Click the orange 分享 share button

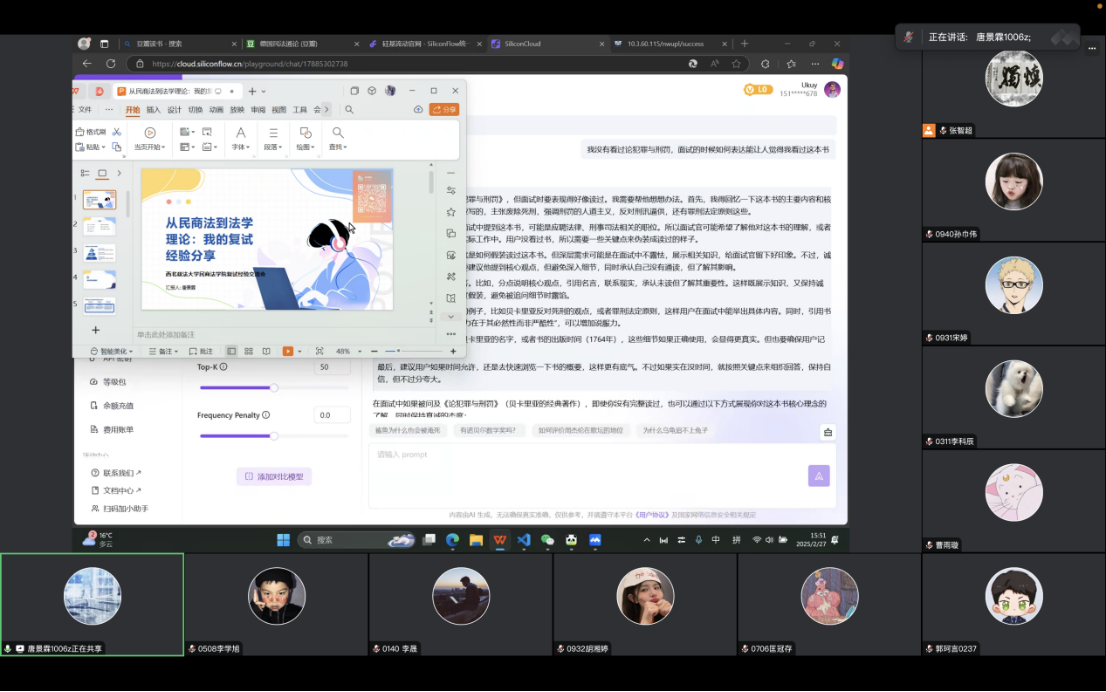[x=444, y=110]
